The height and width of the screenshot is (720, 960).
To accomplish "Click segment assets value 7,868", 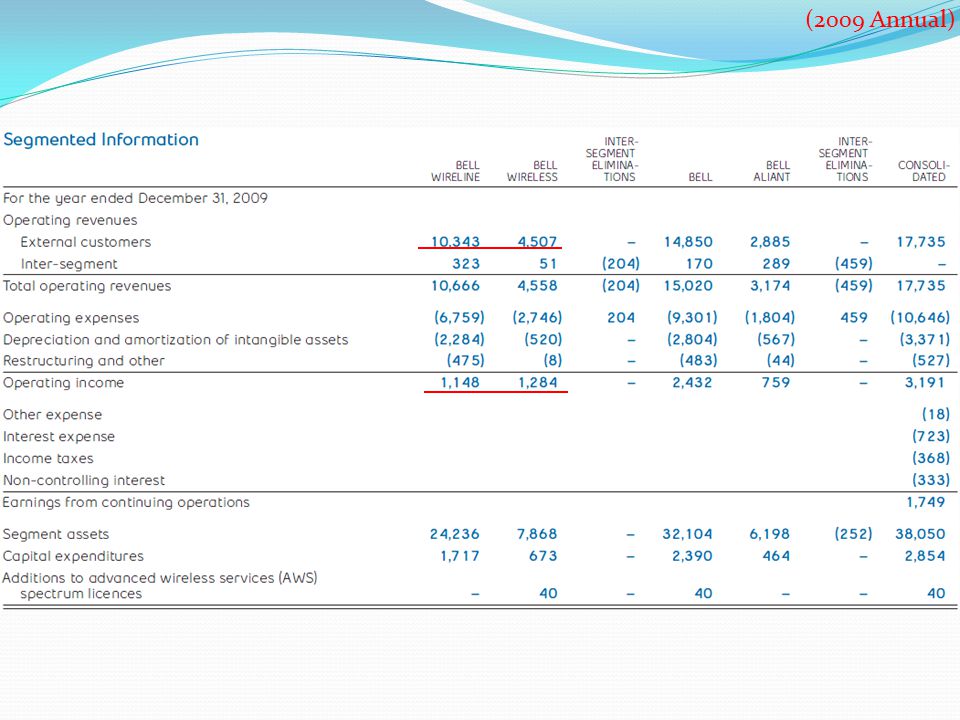I will (538, 534).
